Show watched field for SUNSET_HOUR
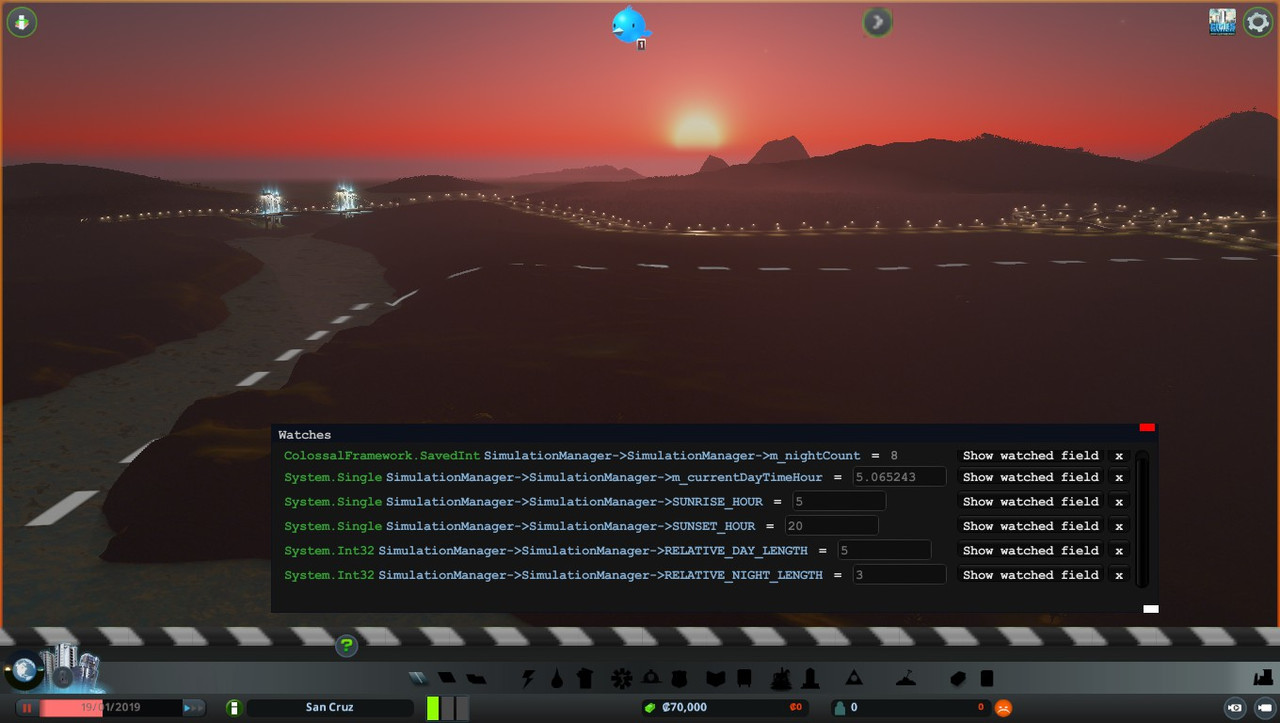Screen dimensions: 1280x723 tap(1030, 526)
